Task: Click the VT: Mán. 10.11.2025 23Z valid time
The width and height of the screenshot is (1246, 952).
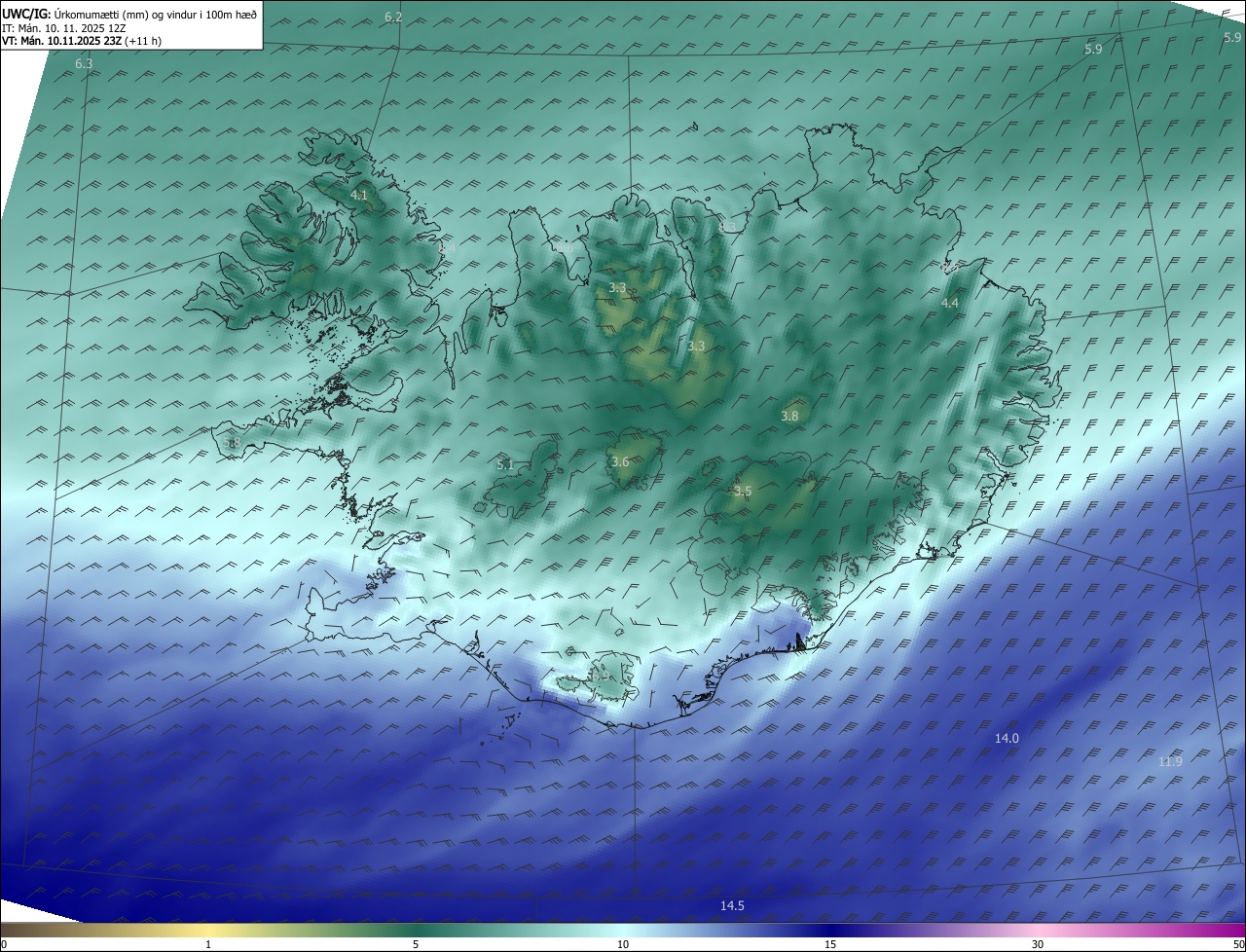Action: tap(82, 41)
